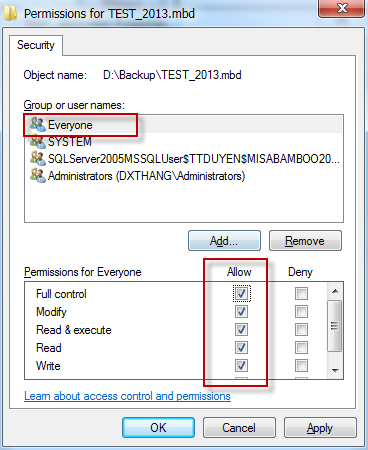The image size is (368, 450).
Task: Click the permissions list scrollbar thumb
Action: 335,326
